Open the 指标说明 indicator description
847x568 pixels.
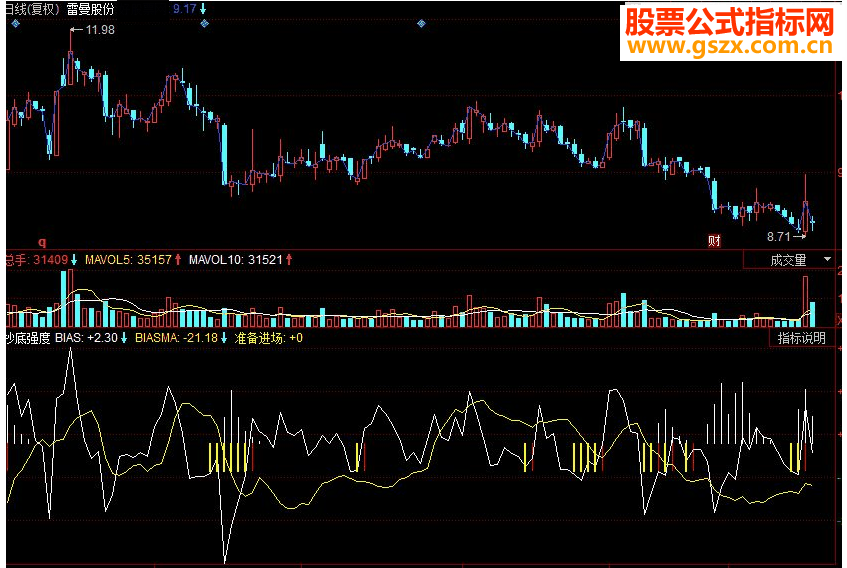[802, 338]
